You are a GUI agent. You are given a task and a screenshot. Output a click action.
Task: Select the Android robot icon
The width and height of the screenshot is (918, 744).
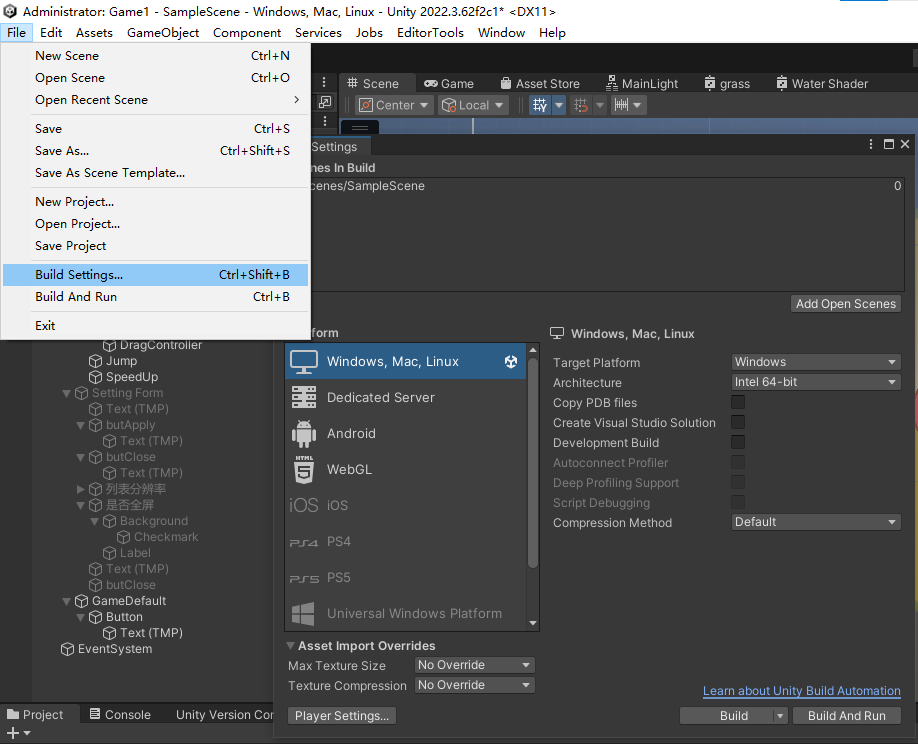pyautogui.click(x=304, y=434)
